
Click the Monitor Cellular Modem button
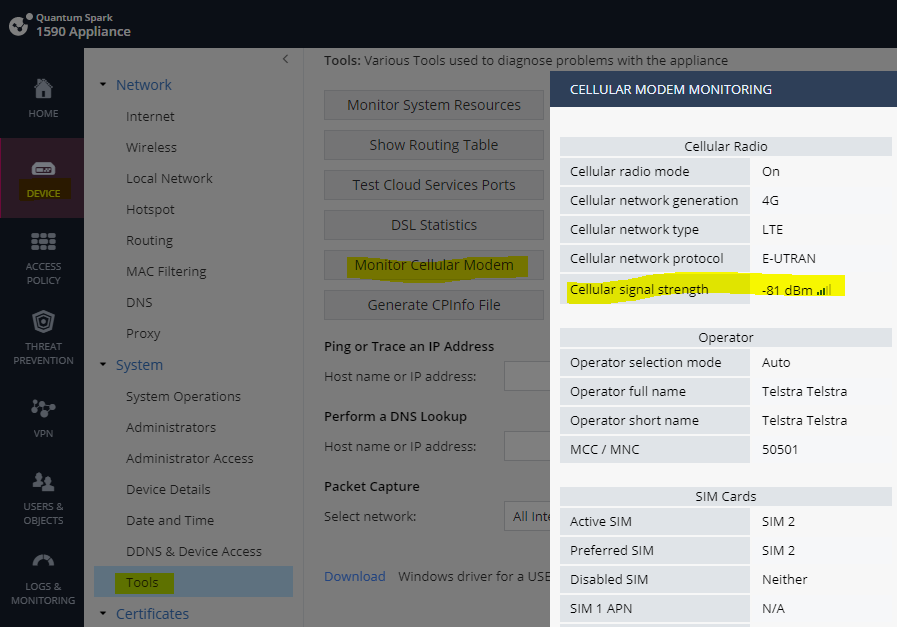coord(434,265)
